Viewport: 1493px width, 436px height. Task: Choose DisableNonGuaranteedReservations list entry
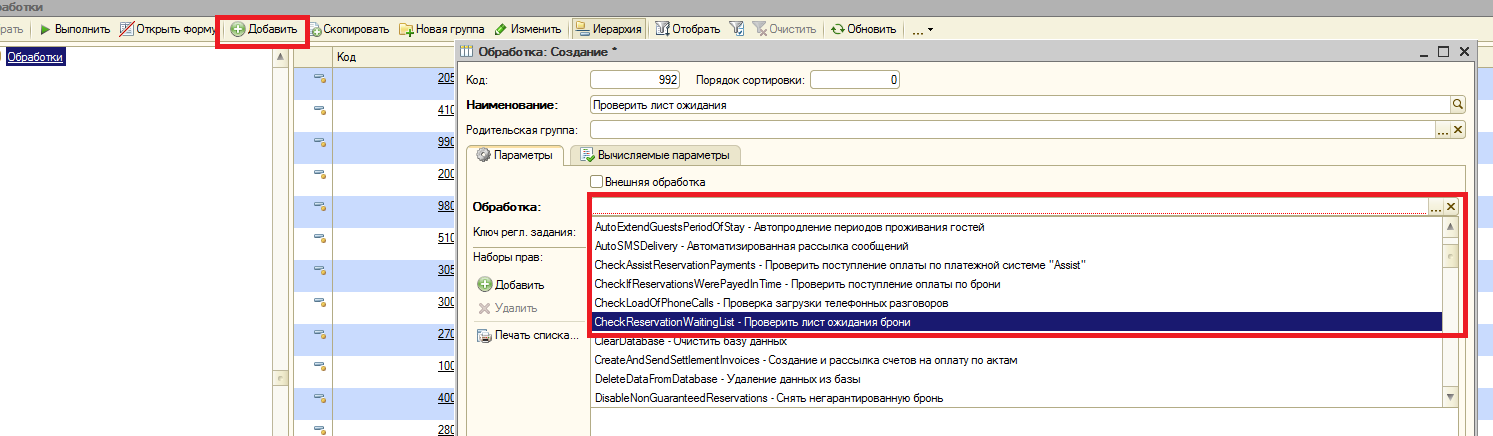click(1016, 398)
